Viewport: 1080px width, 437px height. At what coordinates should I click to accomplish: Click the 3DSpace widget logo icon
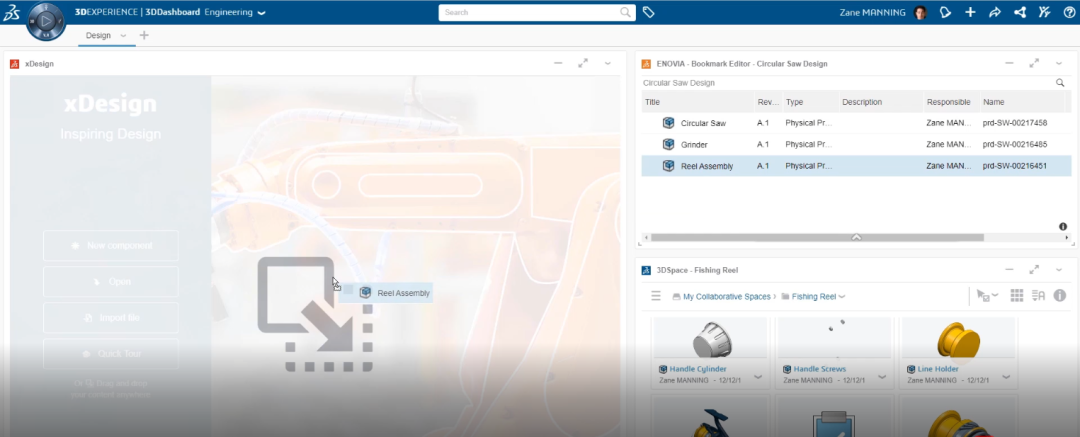coord(646,270)
